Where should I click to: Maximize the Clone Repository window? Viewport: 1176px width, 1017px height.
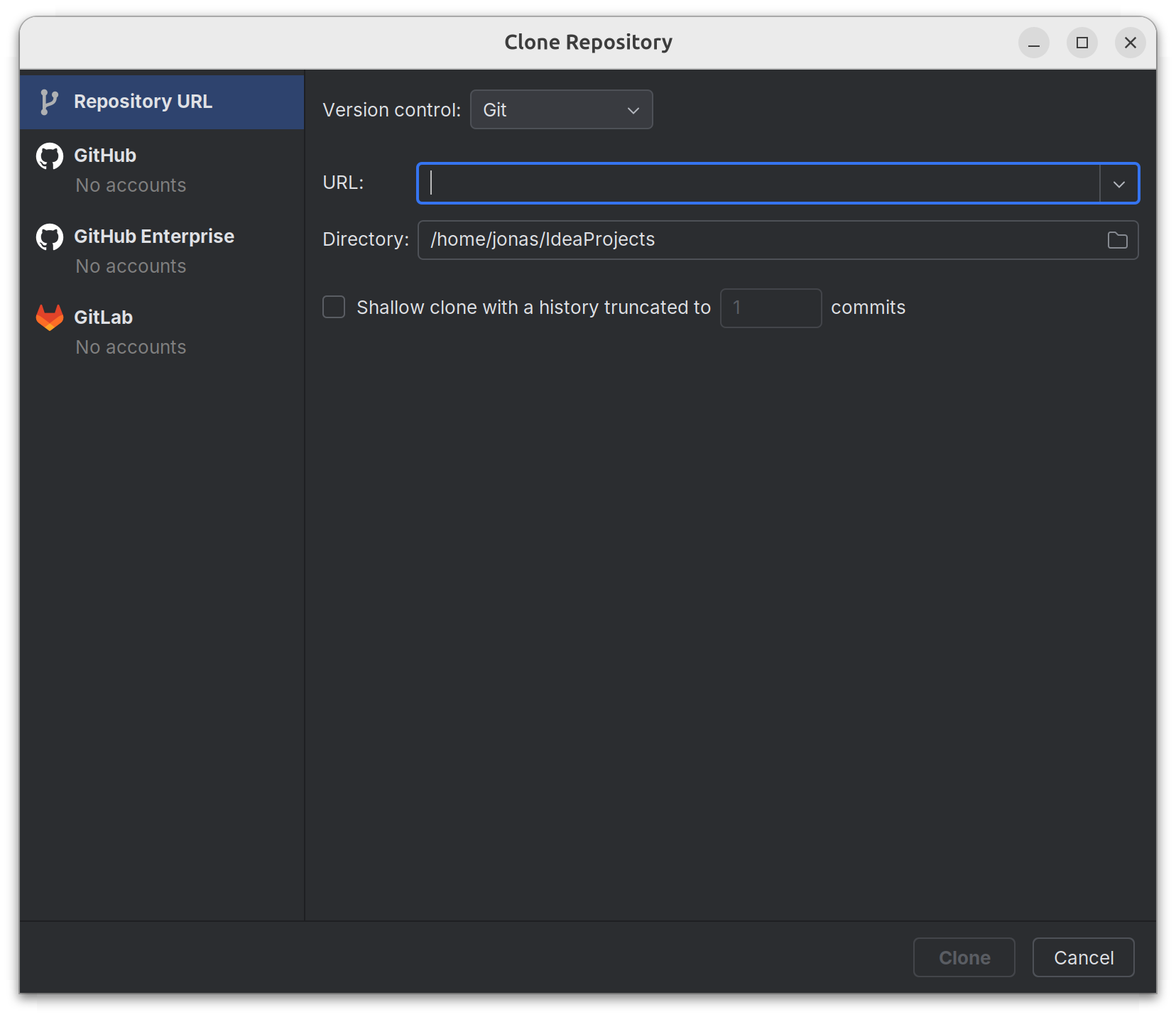pos(1082,43)
